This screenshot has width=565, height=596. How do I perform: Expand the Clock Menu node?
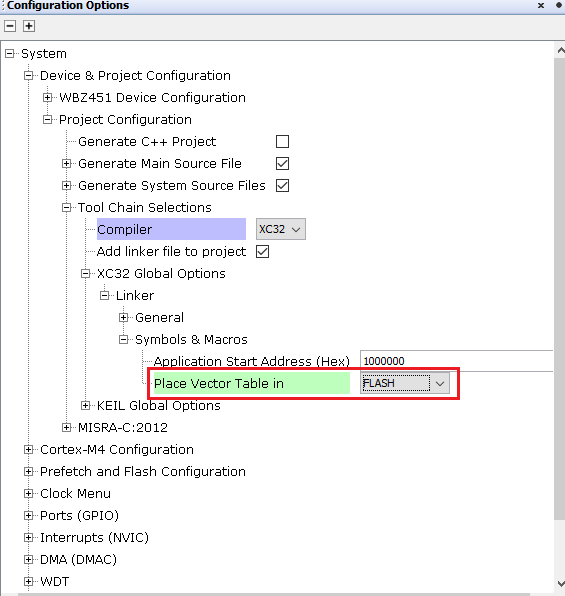coord(29,493)
